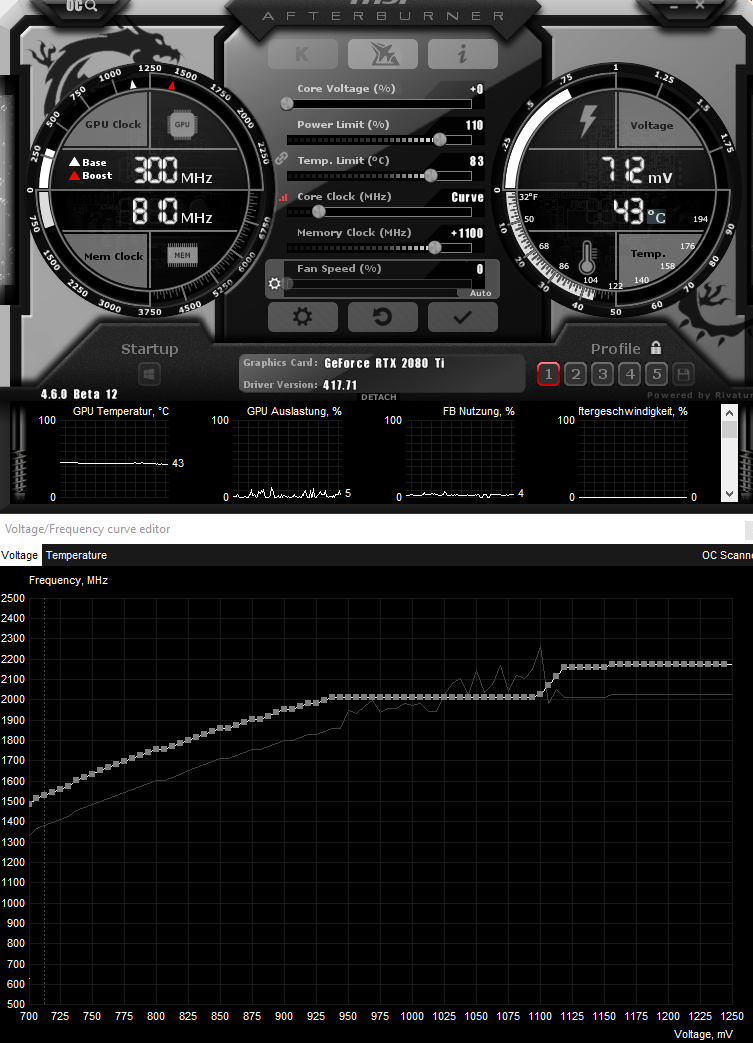Click the Power Limit value 110

pyautogui.click(x=474, y=125)
